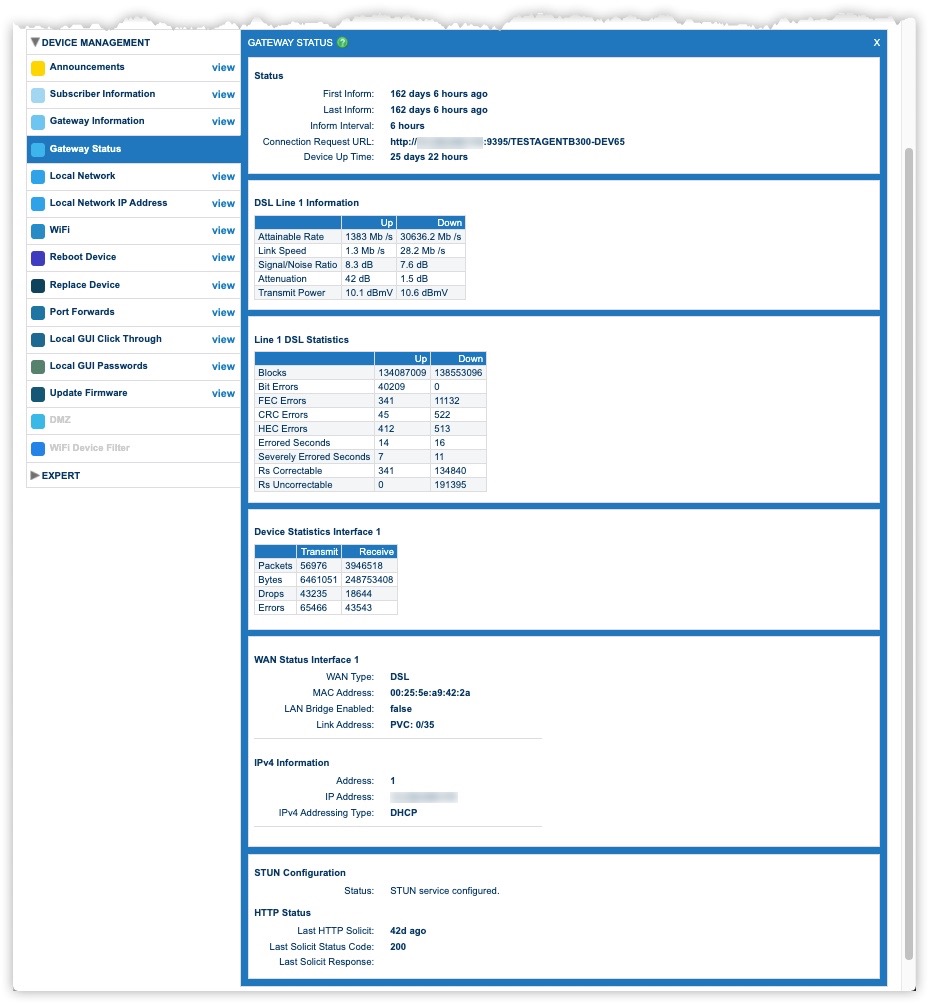Click the Replace Device icon
929x1004 pixels.
pyautogui.click(x=38, y=286)
